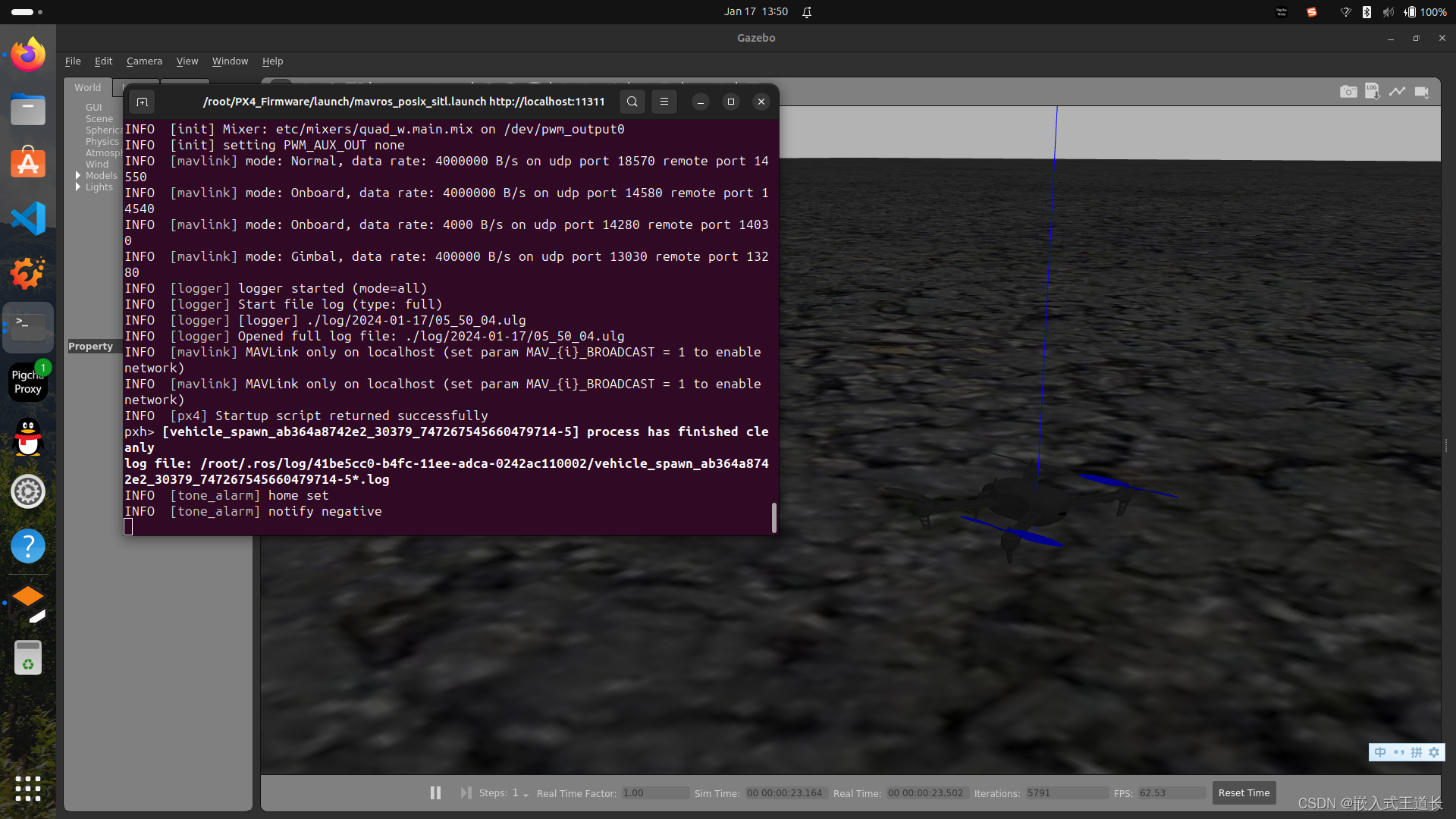The height and width of the screenshot is (819, 1456).
Task: Click the video camera record icon
Action: click(x=1422, y=92)
